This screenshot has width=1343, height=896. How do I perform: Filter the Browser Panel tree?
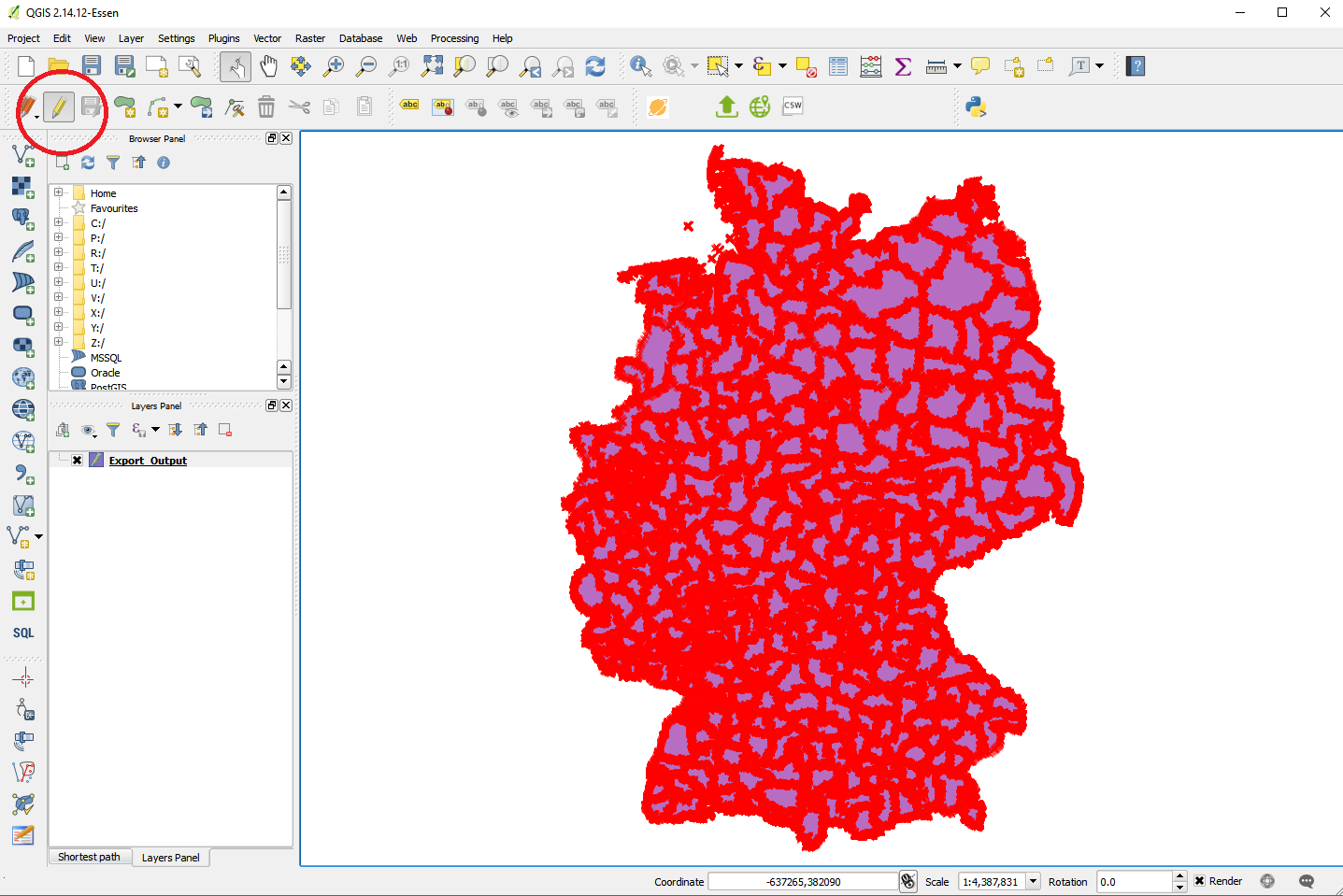pyautogui.click(x=113, y=163)
